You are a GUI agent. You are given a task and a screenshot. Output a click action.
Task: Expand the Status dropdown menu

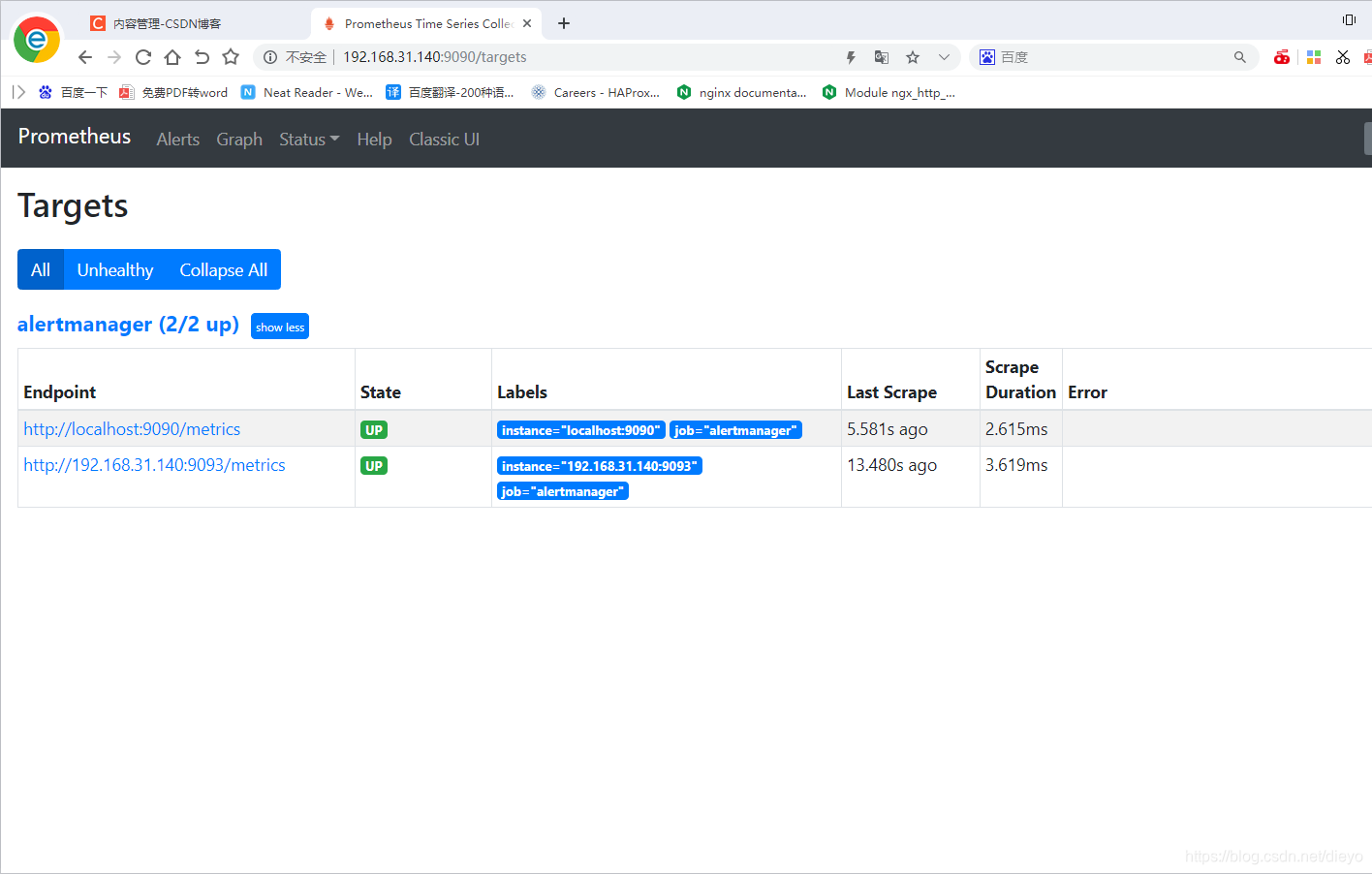309,140
